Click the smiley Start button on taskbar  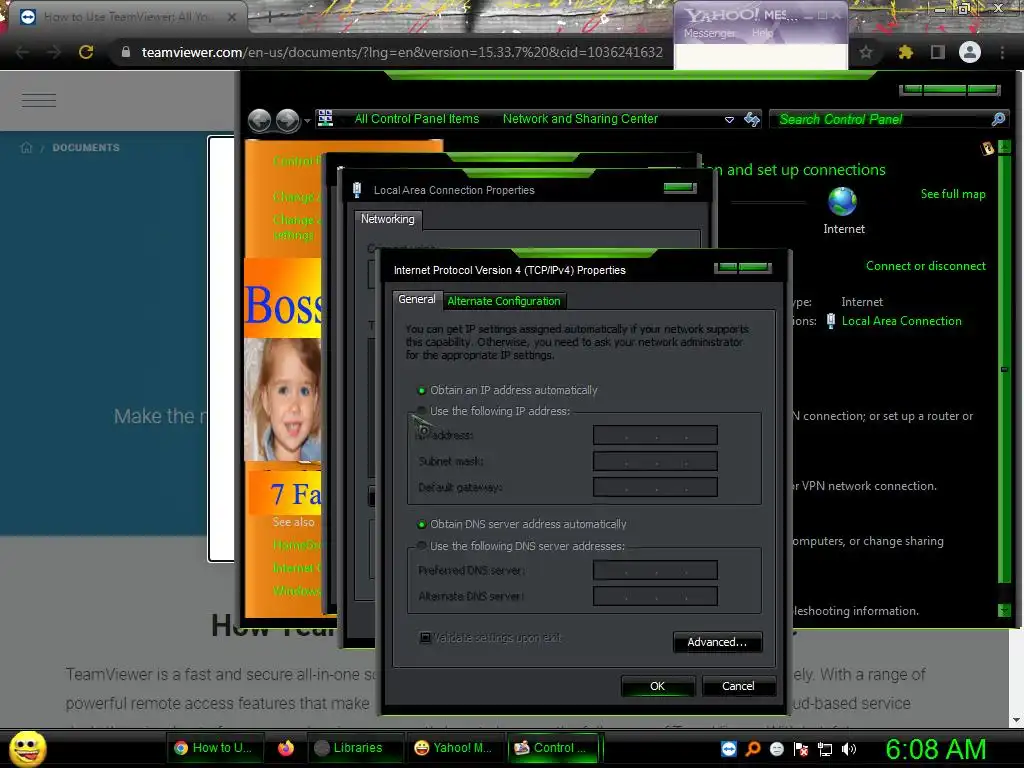pyautogui.click(x=27, y=748)
